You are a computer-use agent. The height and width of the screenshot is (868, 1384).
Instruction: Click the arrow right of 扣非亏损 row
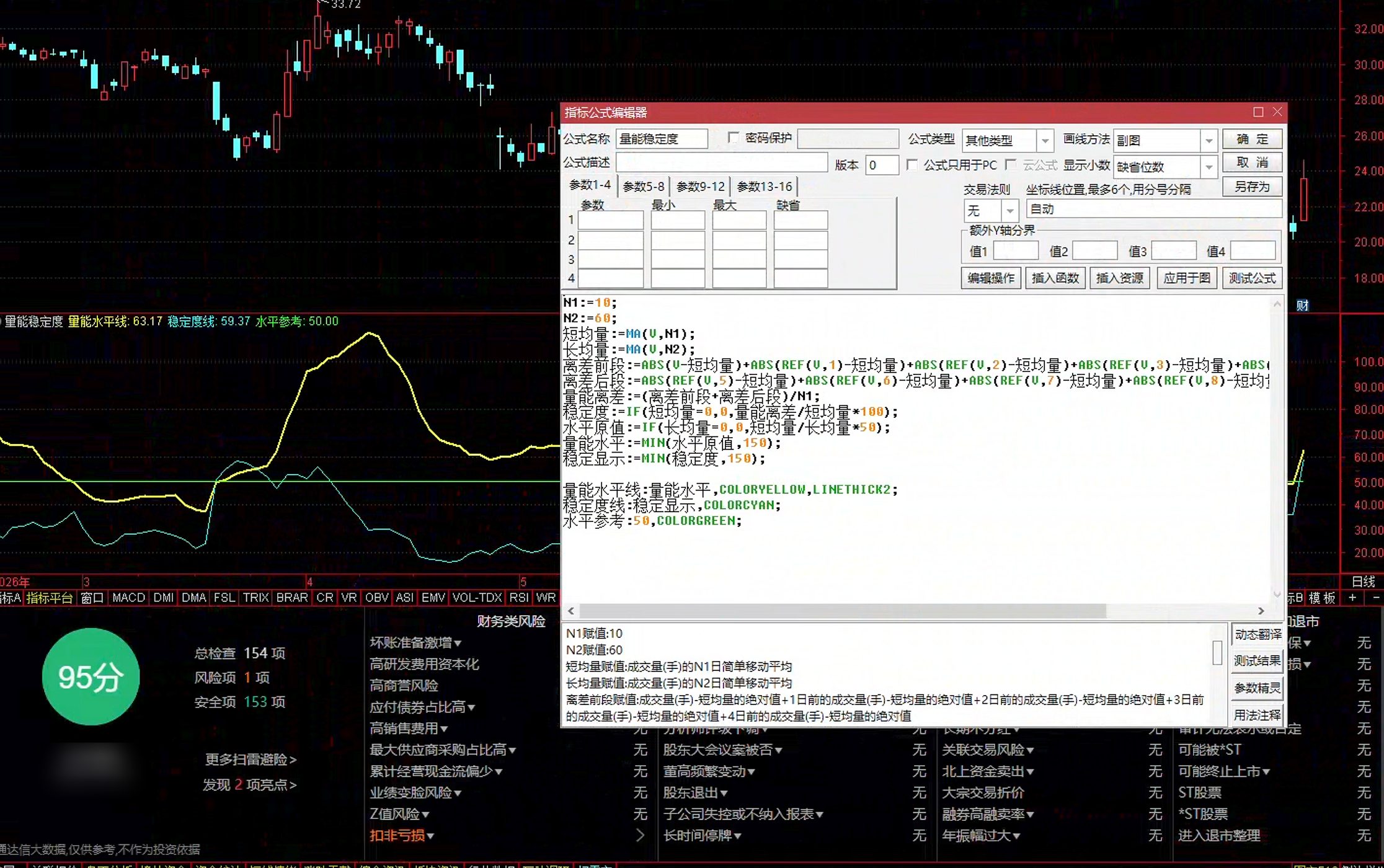click(641, 835)
